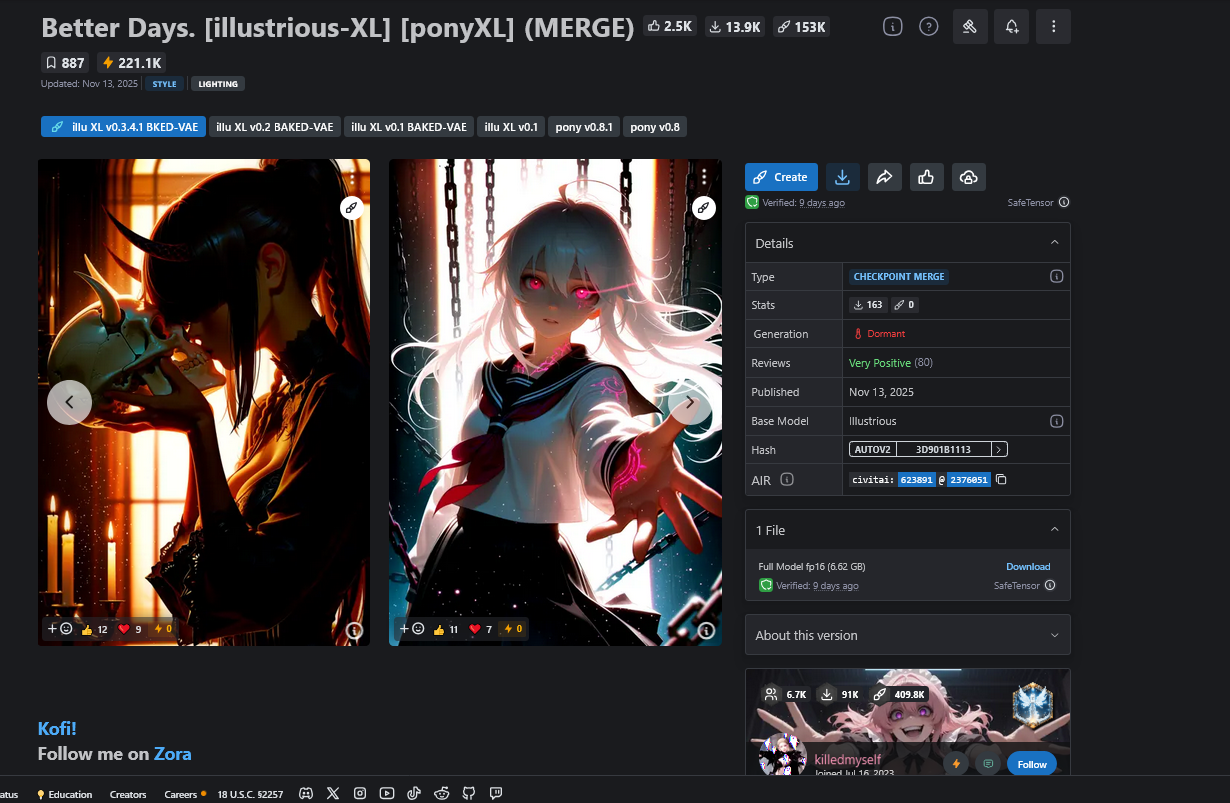Toggle thumbs-up reaction with 11 on second image
The height and width of the screenshot is (803, 1230).
coord(447,629)
